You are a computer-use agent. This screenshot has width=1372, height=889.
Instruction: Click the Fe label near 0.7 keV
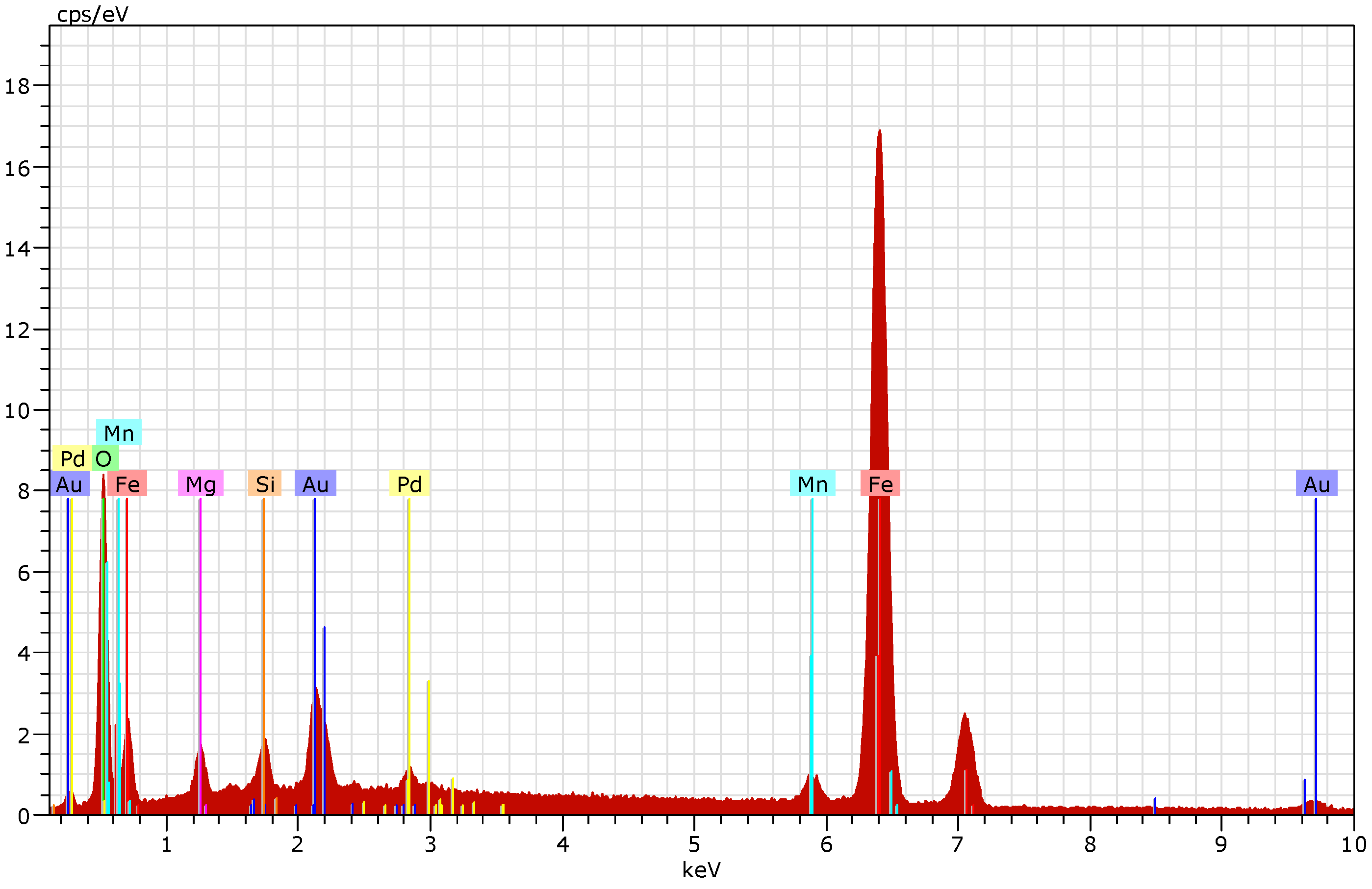[x=127, y=483]
